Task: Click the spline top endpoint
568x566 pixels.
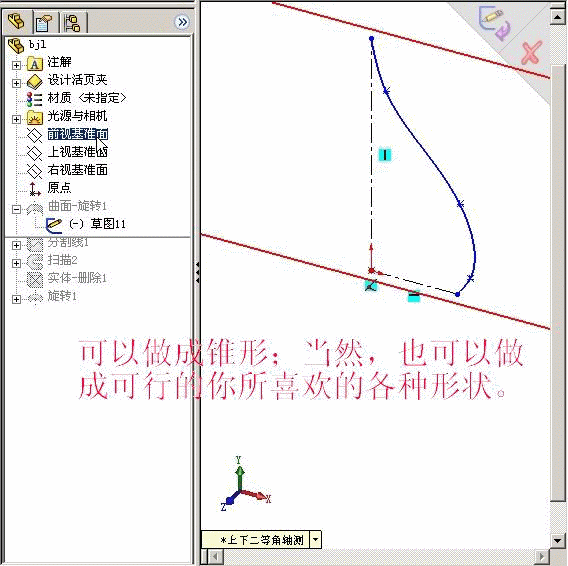Action: coord(371,38)
